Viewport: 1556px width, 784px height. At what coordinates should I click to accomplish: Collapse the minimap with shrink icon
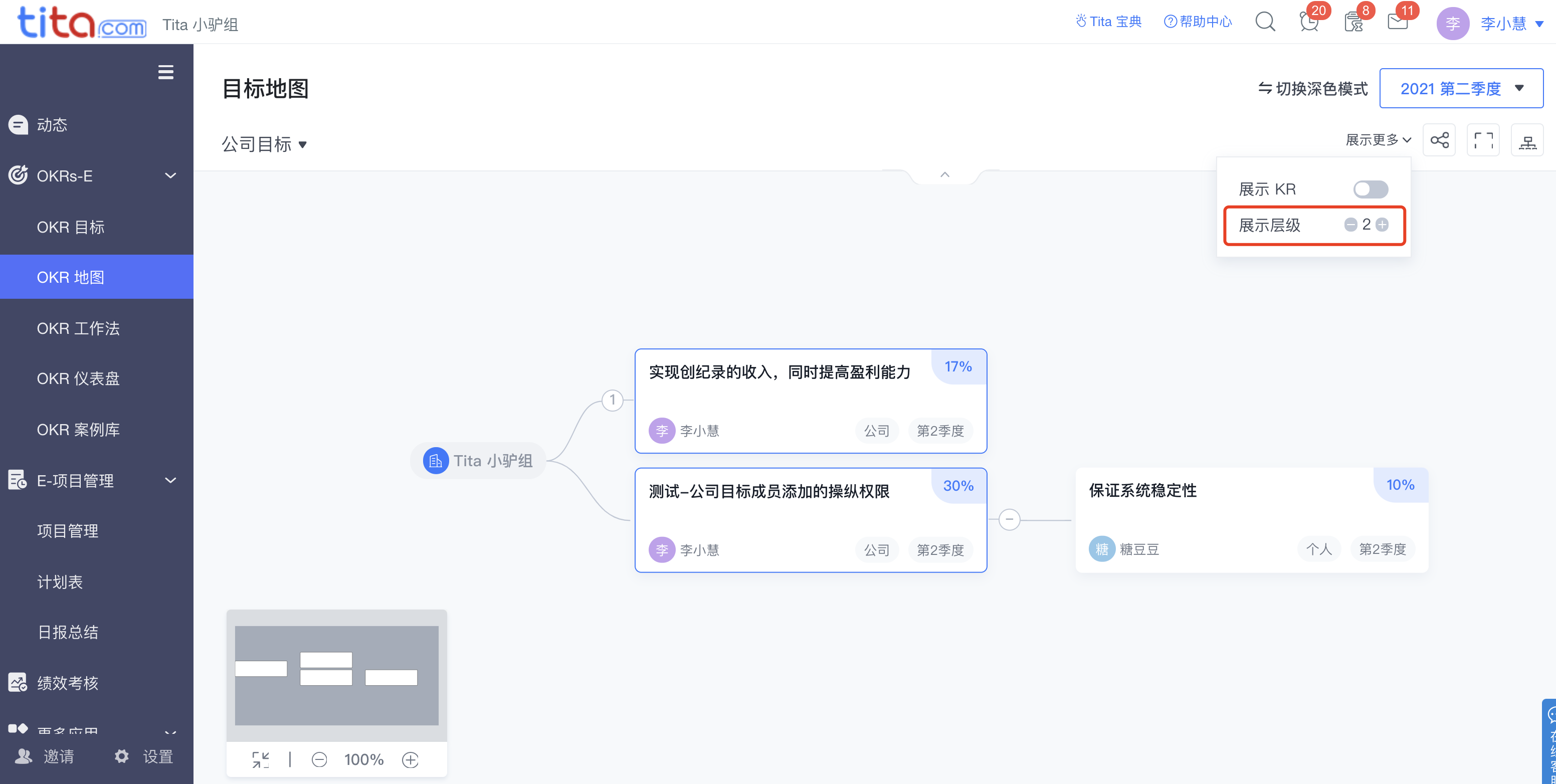point(260,760)
